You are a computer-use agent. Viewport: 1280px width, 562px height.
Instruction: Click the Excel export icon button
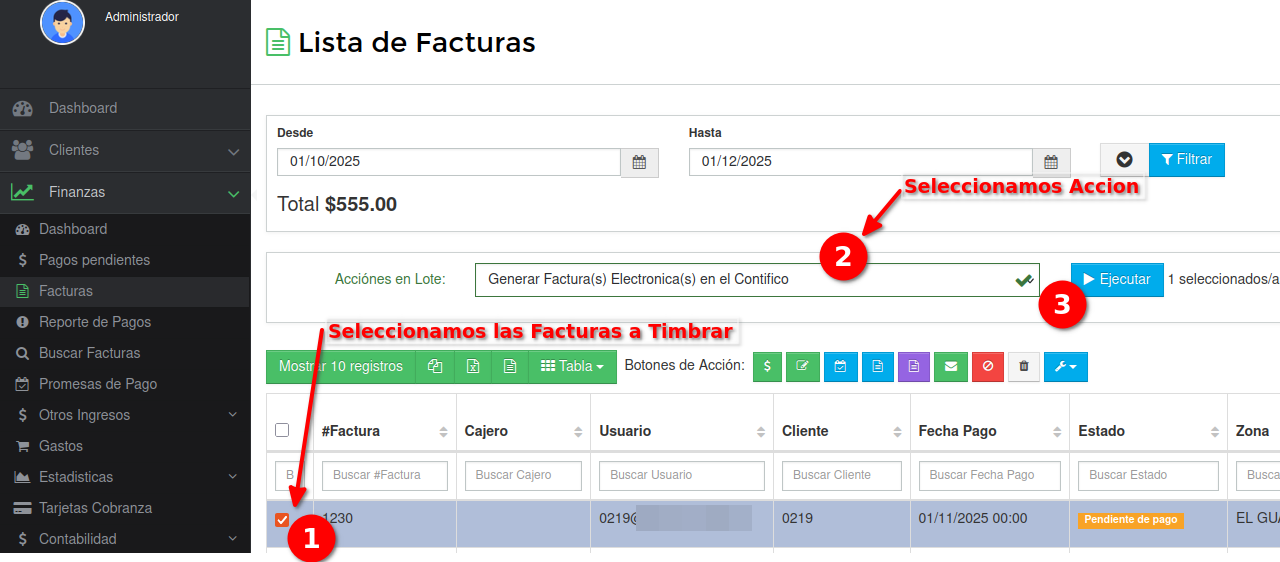click(473, 367)
